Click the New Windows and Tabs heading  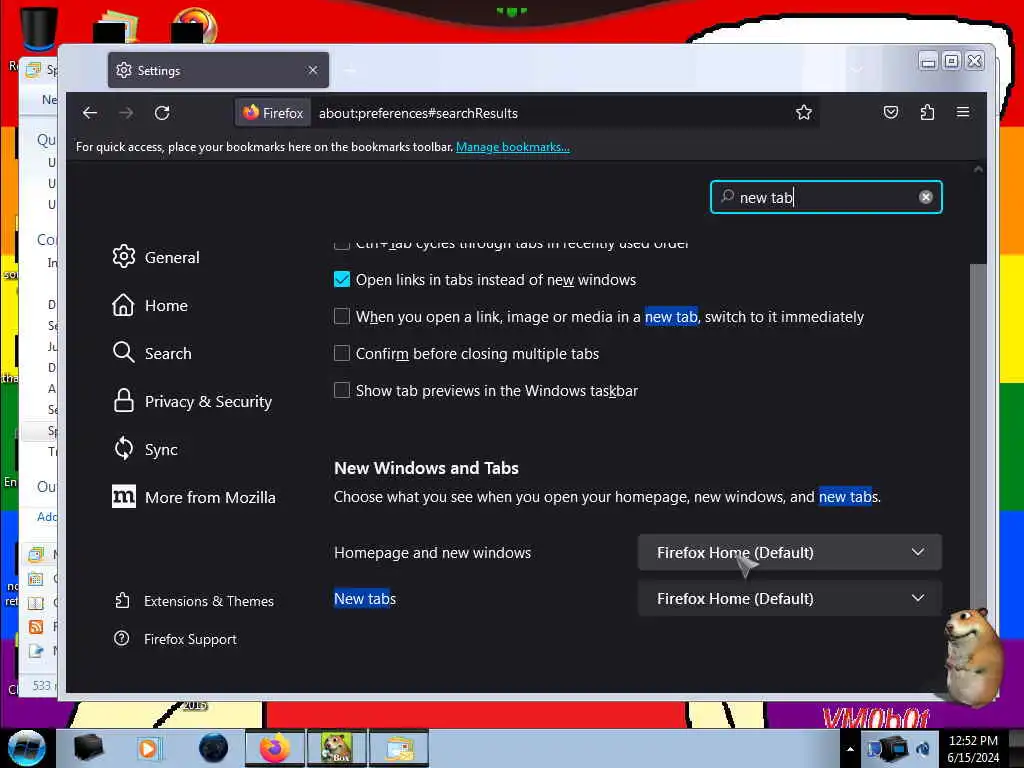click(426, 468)
